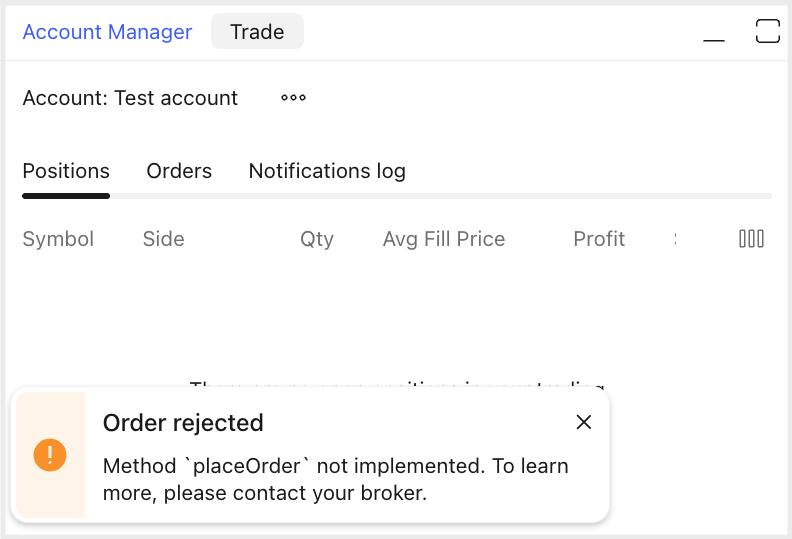Image resolution: width=792 pixels, height=539 pixels.
Task: Click the Account: Test account label
Action: pos(130,98)
